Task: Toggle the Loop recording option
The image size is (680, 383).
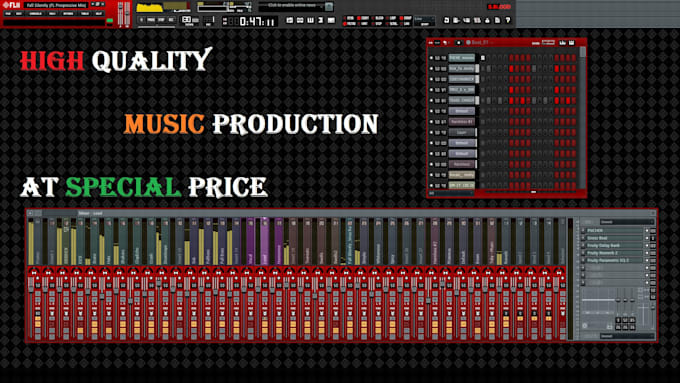Action: coord(392,18)
